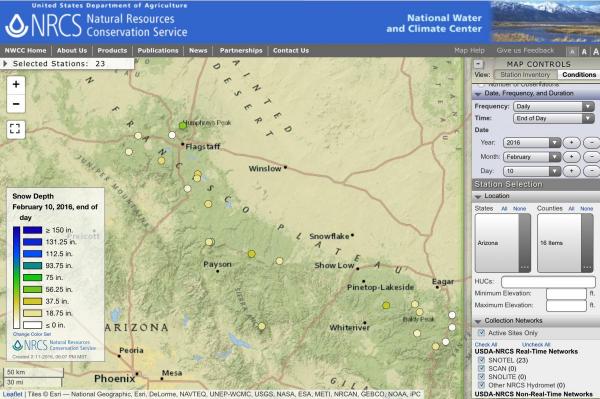
Task: Click the green station marker near Humphreys Peak
Action: 183,125
